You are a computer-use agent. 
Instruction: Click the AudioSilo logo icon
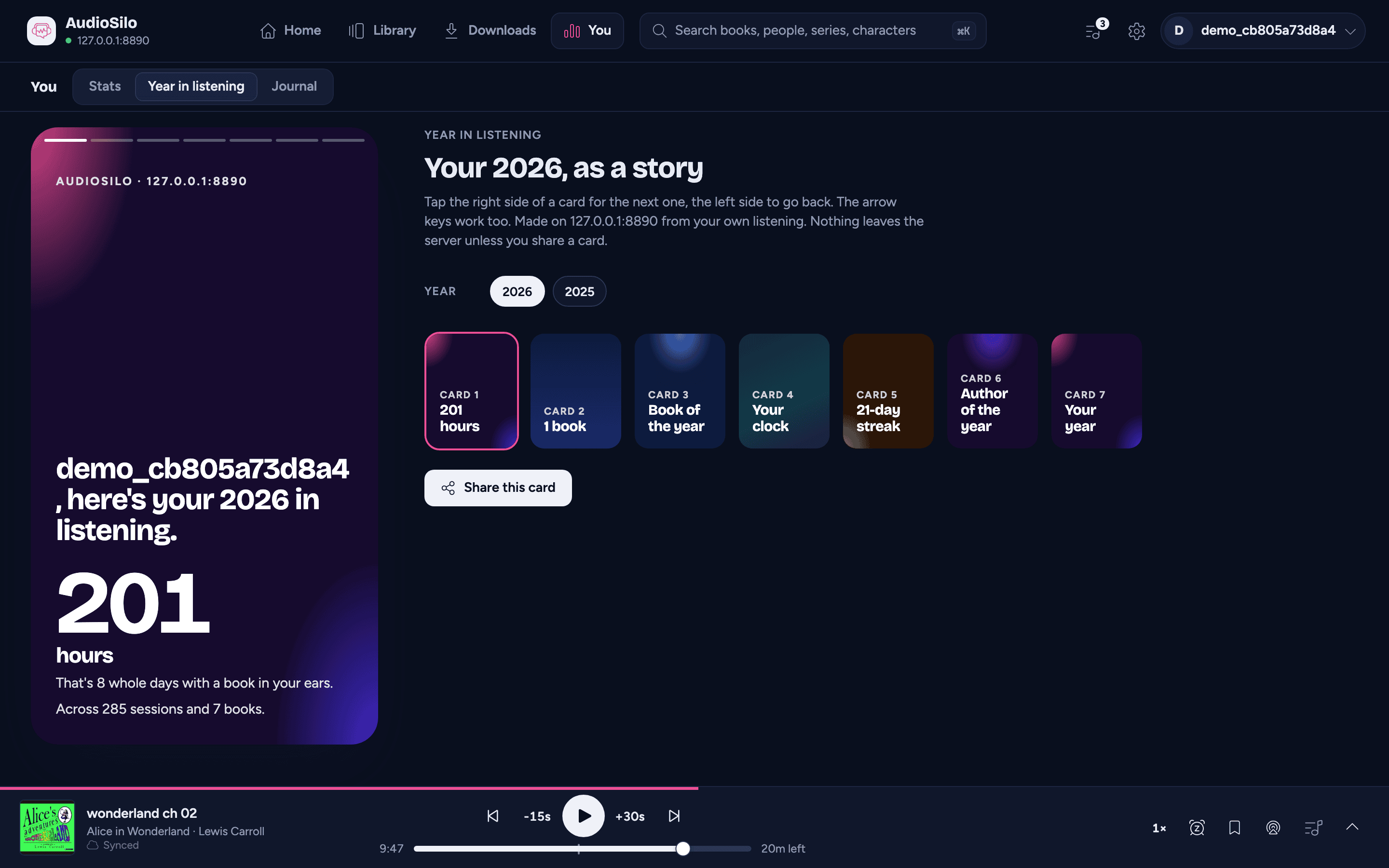point(41,31)
